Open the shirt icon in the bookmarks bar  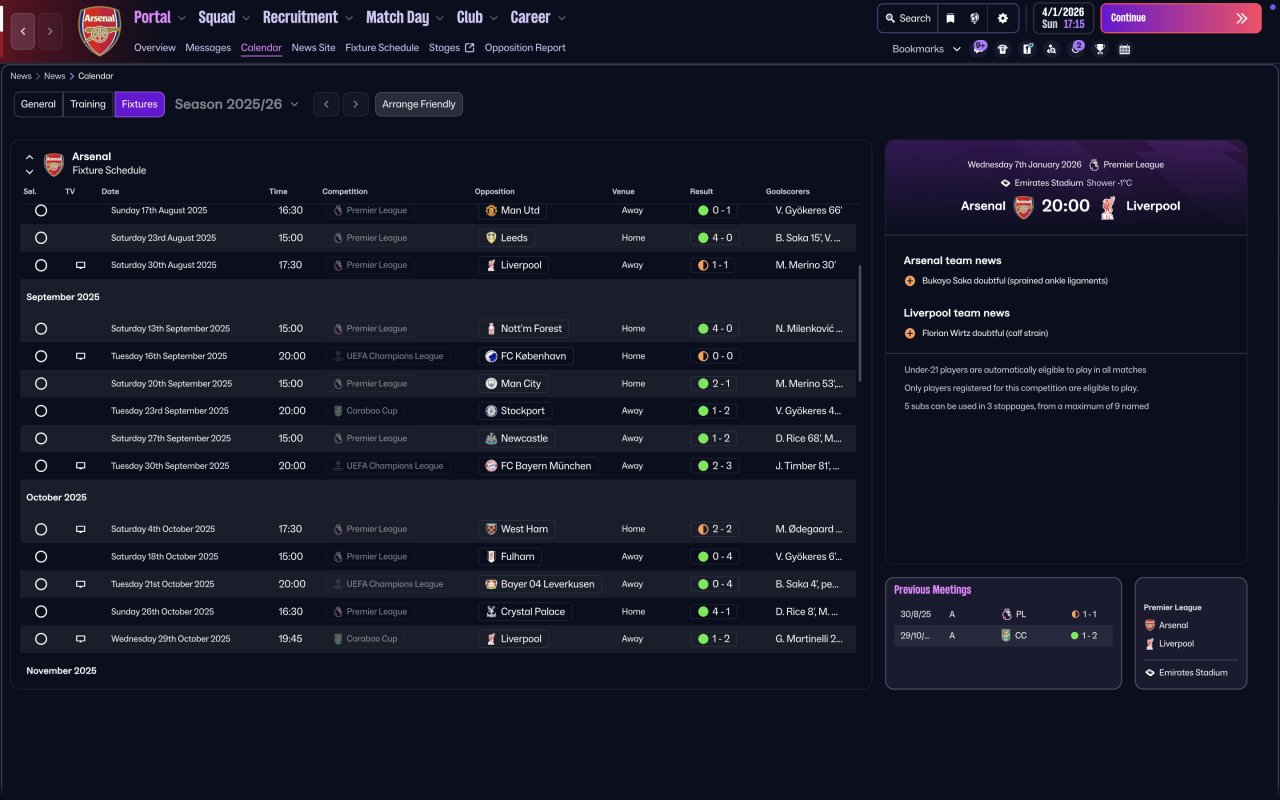1003,49
